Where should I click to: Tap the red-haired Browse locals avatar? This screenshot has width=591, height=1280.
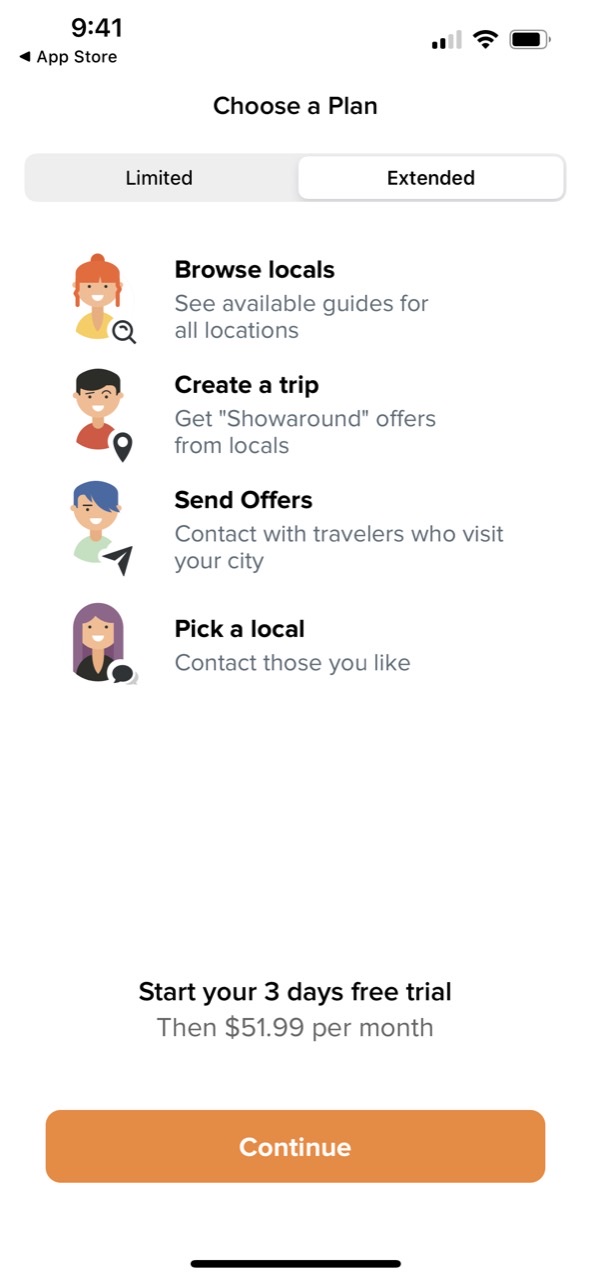(97, 297)
